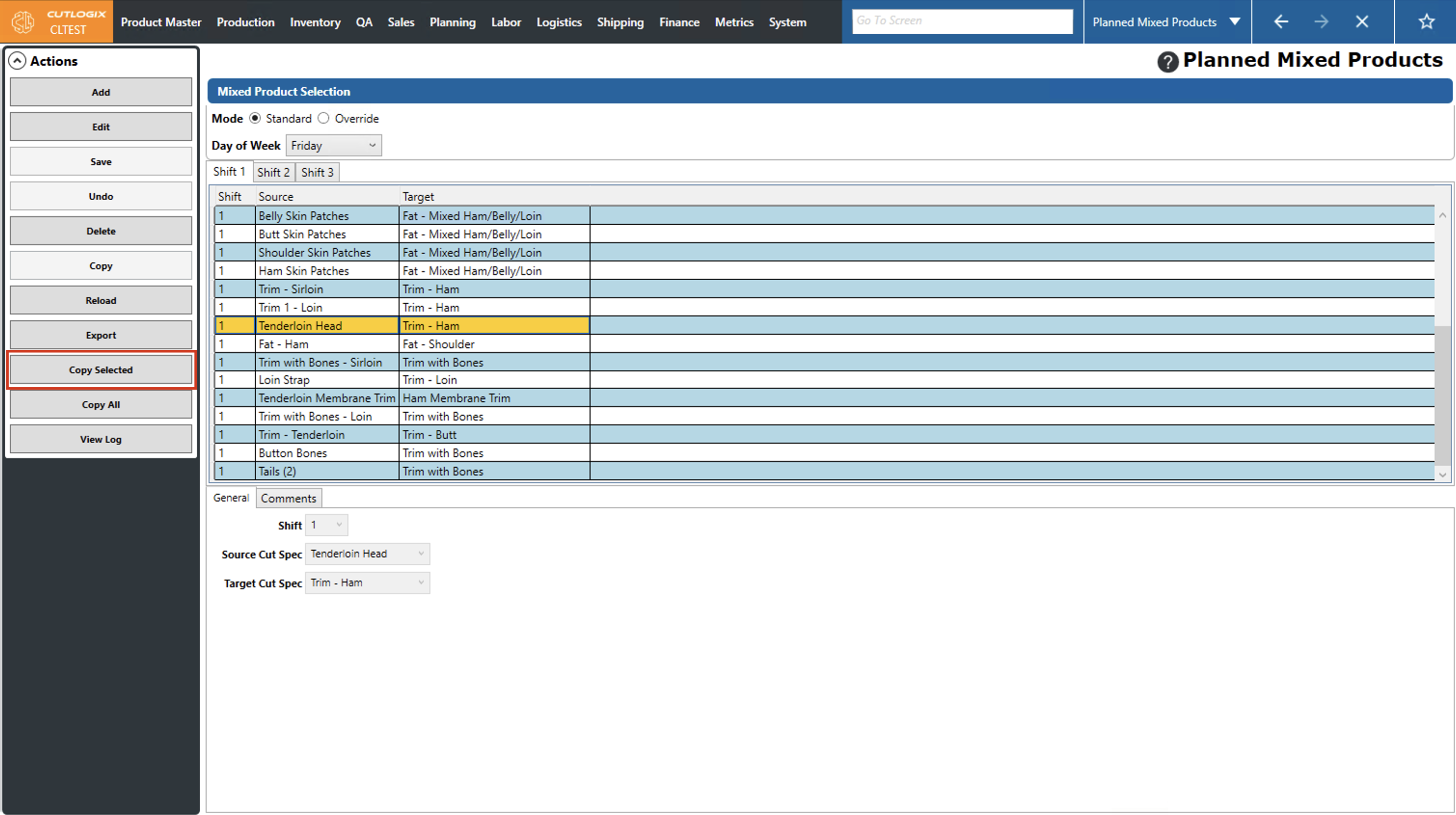Select the Standard mode radio button
Image resolution: width=1456 pixels, height=815 pixels.
tap(255, 118)
